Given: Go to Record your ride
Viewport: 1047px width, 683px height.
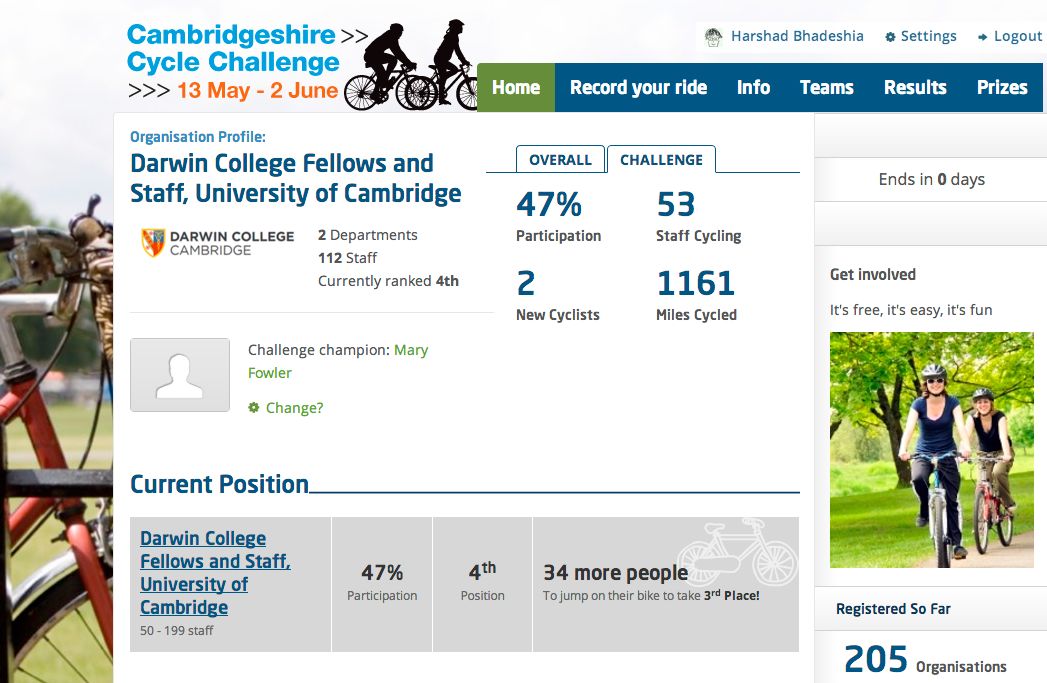Looking at the screenshot, I should point(638,88).
